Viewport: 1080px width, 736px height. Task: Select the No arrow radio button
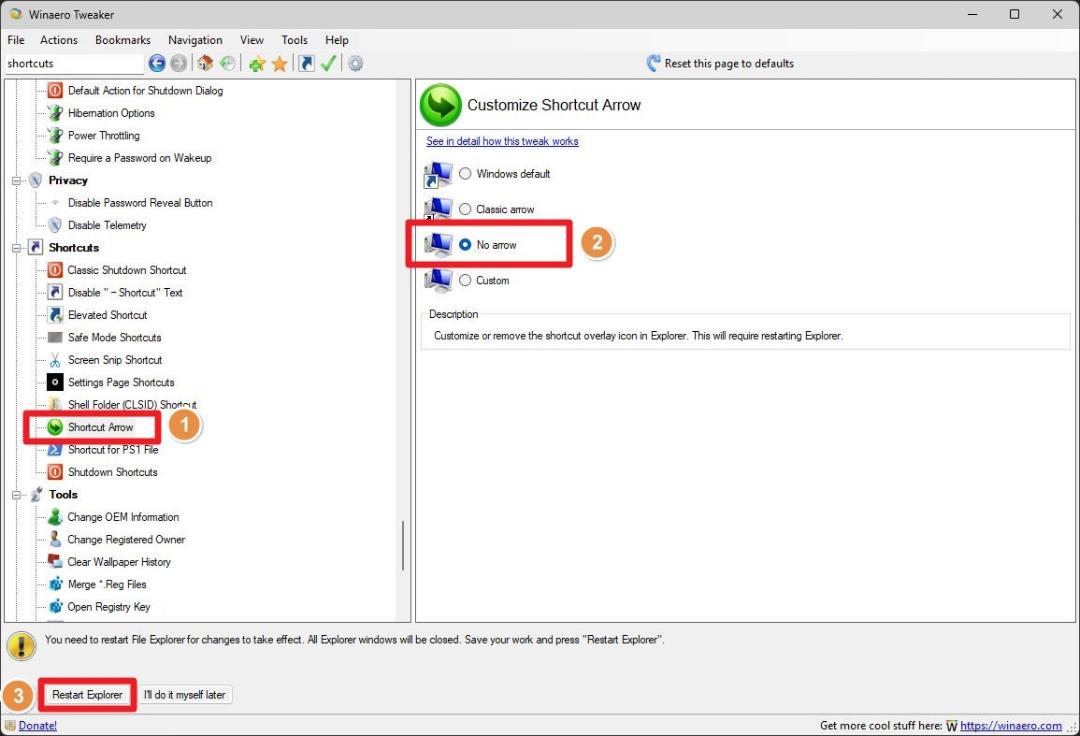(465, 244)
